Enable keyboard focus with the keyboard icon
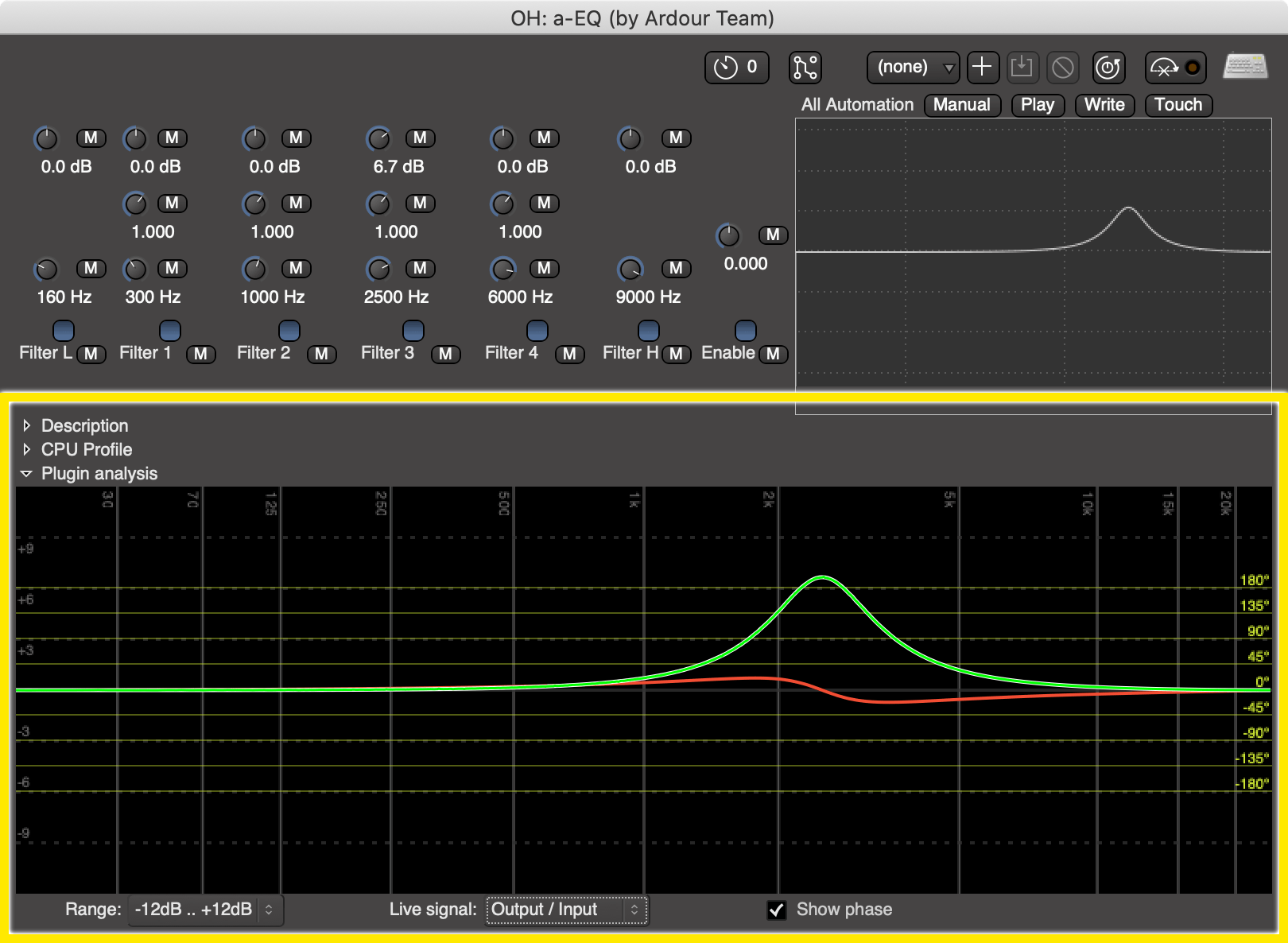The width and height of the screenshot is (1288, 943). (x=1244, y=66)
